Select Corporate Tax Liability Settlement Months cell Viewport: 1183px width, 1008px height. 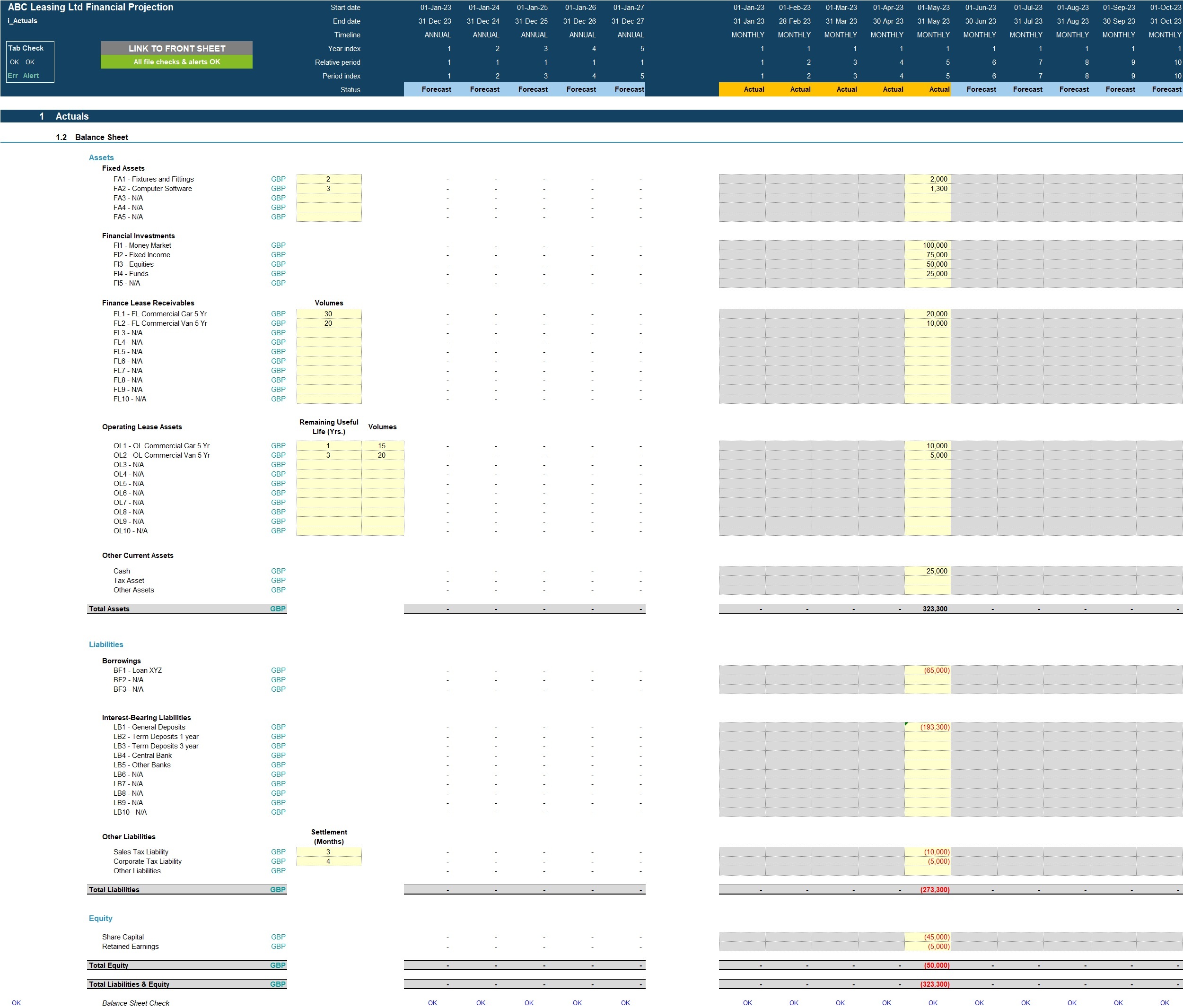click(x=328, y=861)
